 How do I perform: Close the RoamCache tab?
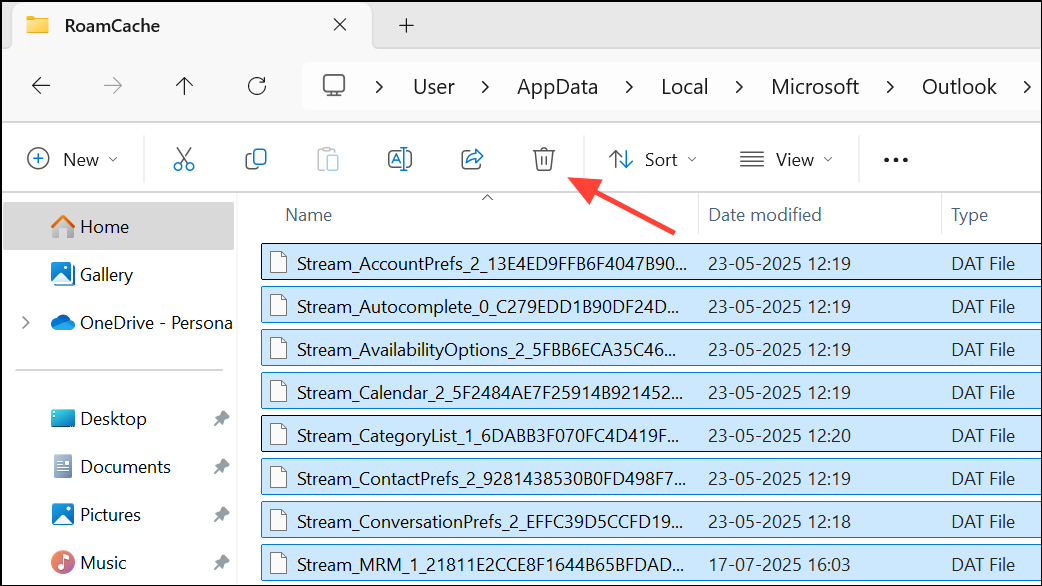pyautogui.click(x=340, y=25)
